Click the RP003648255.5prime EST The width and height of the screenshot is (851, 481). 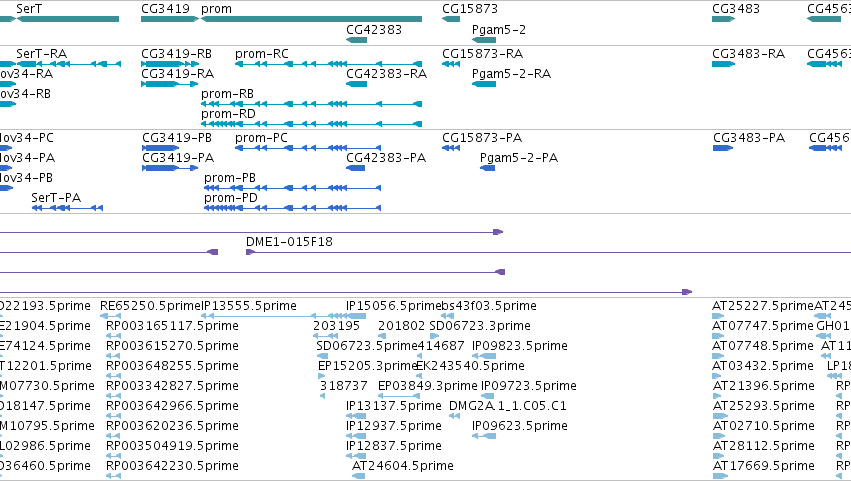[113, 376]
